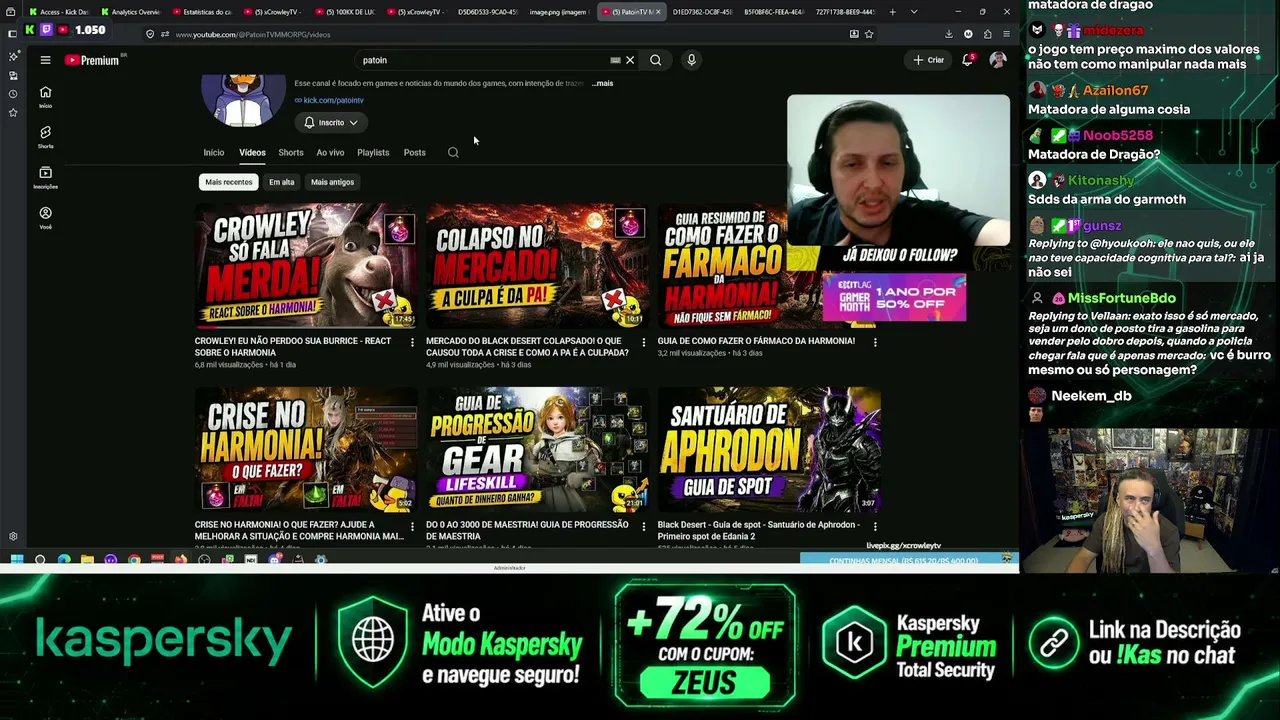The height and width of the screenshot is (720, 1280).
Task: Open browser sidebar settings gear
Action: (x=13, y=537)
